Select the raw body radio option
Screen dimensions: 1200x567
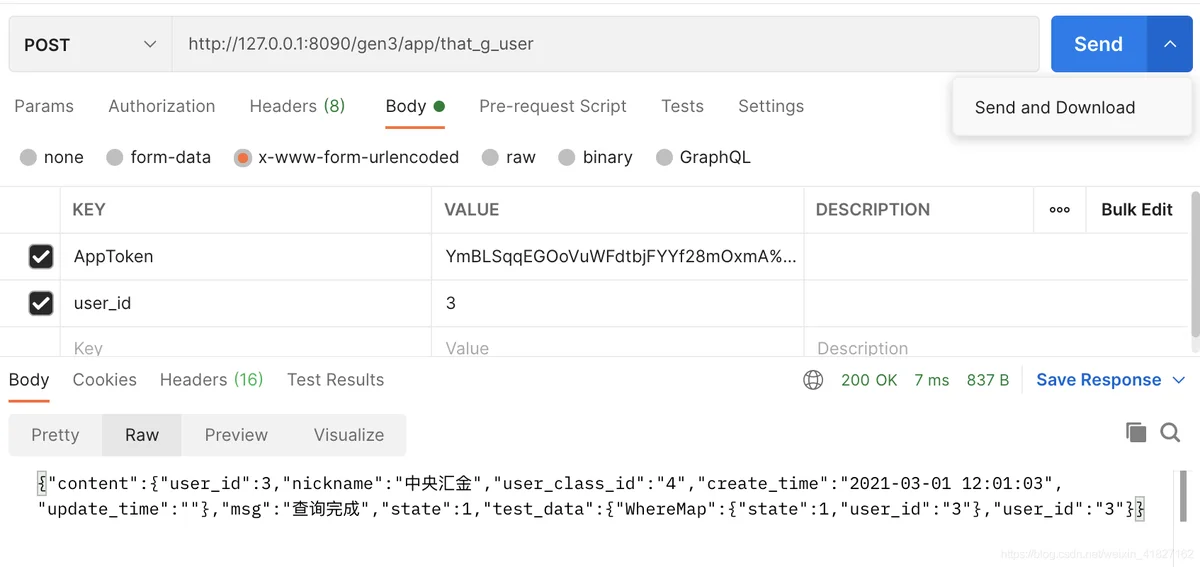point(490,157)
